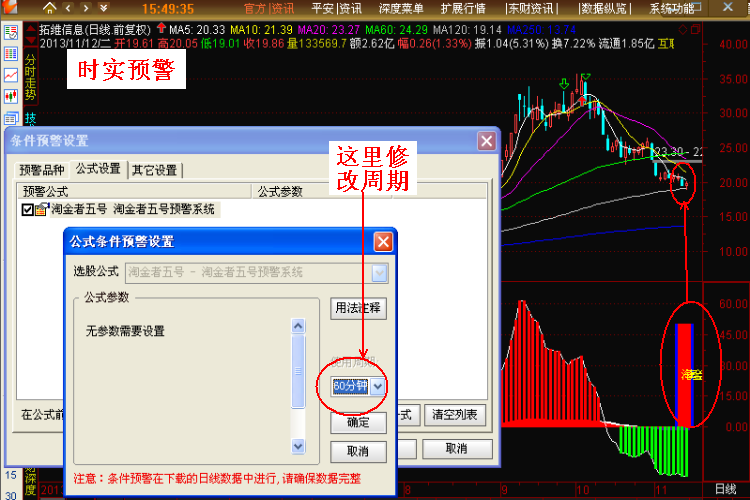Click the MA60: 24.29 indicator label
Screen dimensions: 750x500
[x=396, y=30]
